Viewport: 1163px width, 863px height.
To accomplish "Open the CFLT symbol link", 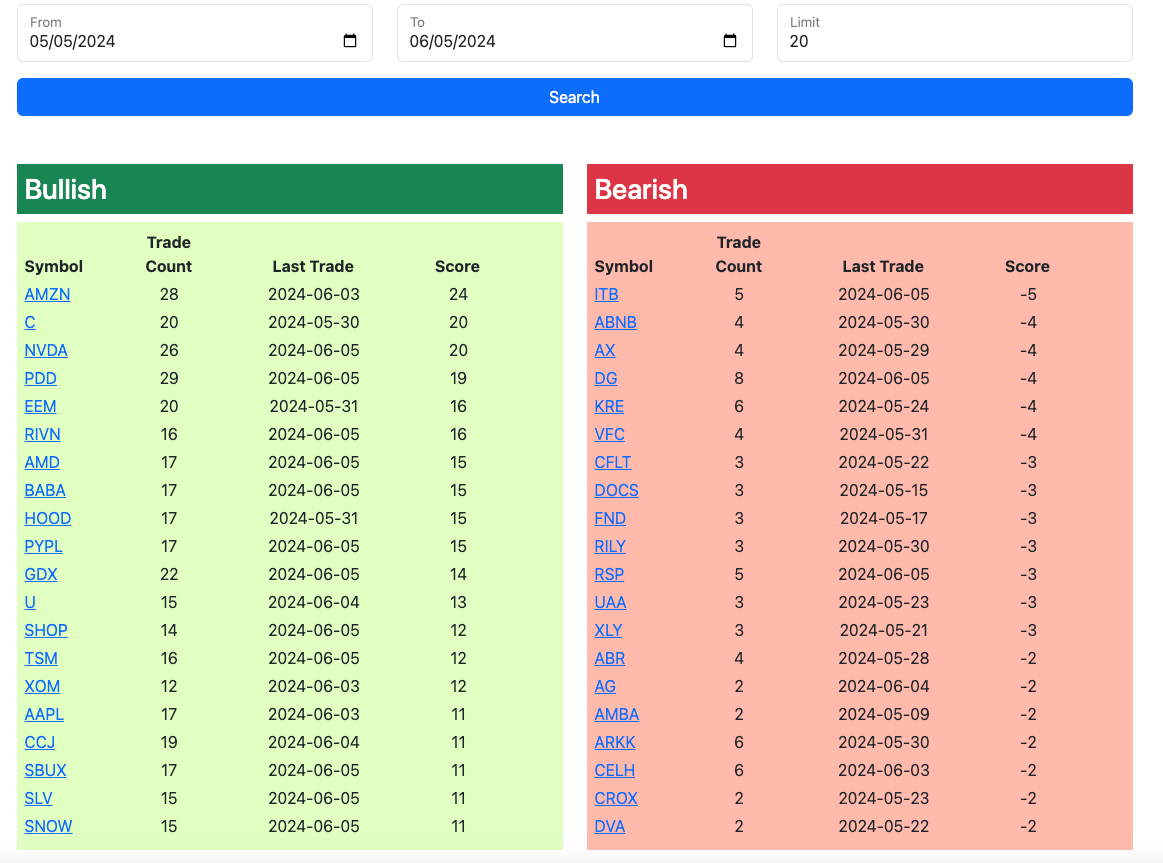I will tap(613, 463).
